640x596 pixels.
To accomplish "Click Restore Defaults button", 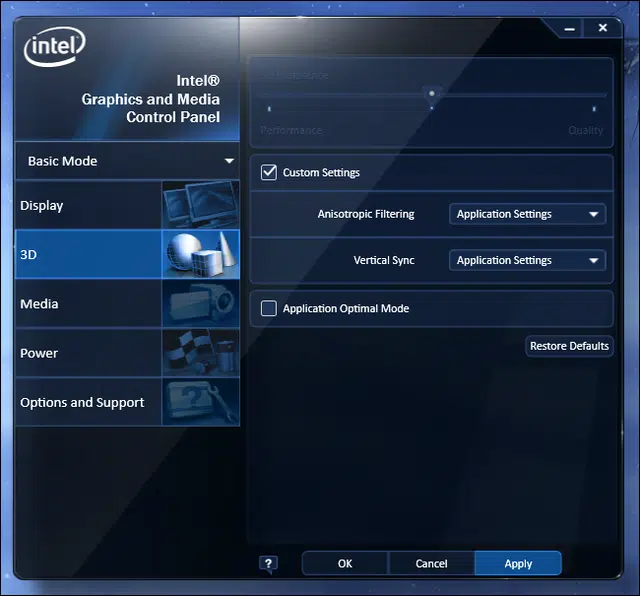I will click(x=569, y=346).
